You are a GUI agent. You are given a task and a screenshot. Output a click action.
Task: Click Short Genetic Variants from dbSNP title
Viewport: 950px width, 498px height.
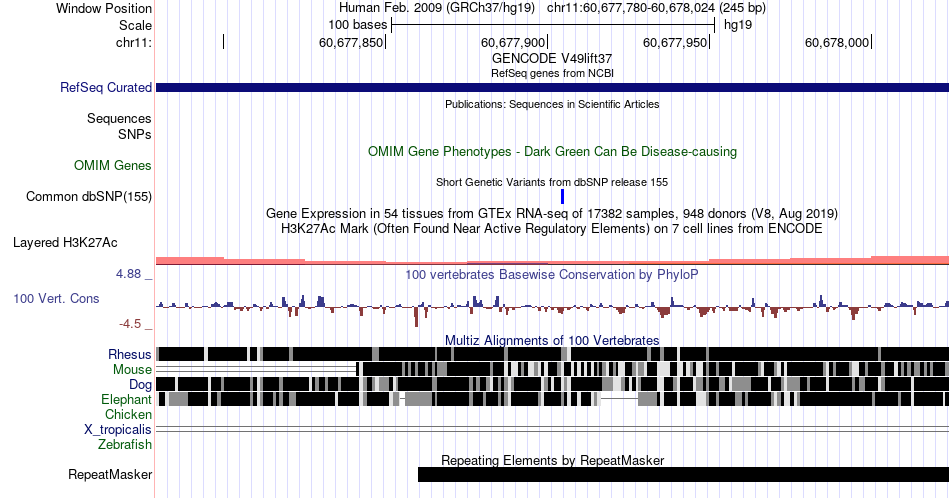[552, 182]
